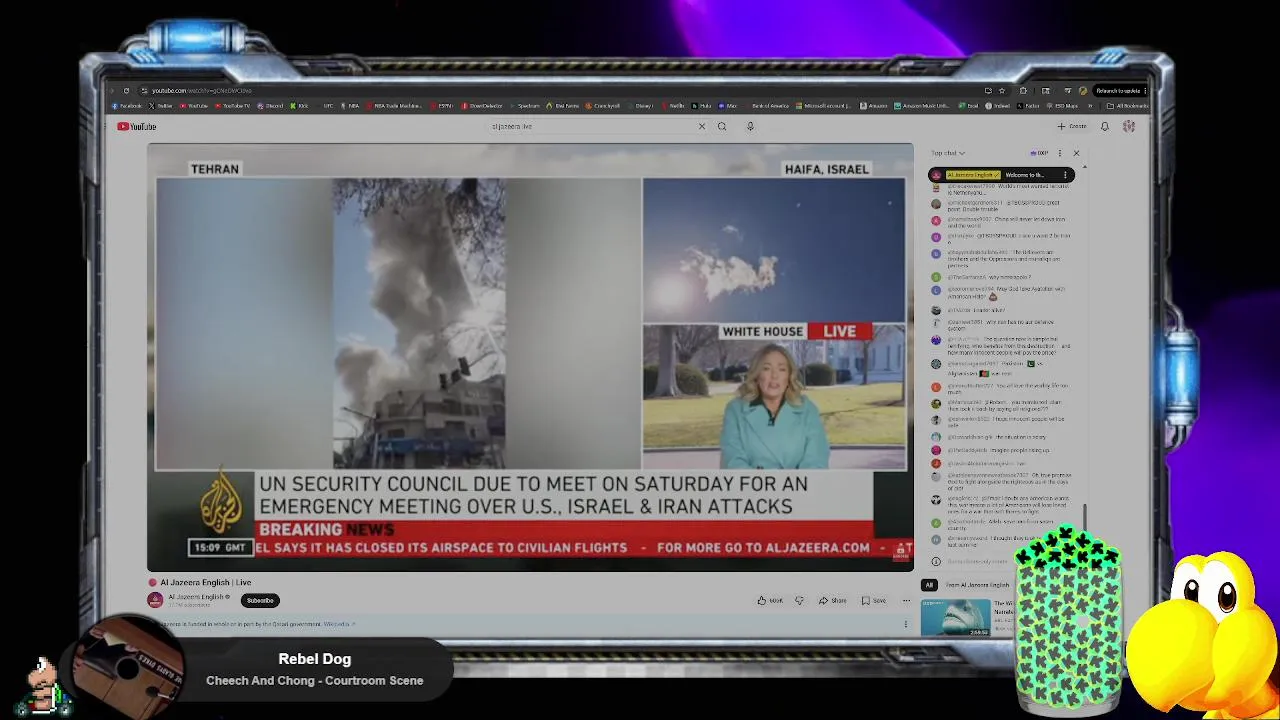The image size is (1280, 720).
Task: Start voice search with microphone icon
Action: (x=750, y=126)
